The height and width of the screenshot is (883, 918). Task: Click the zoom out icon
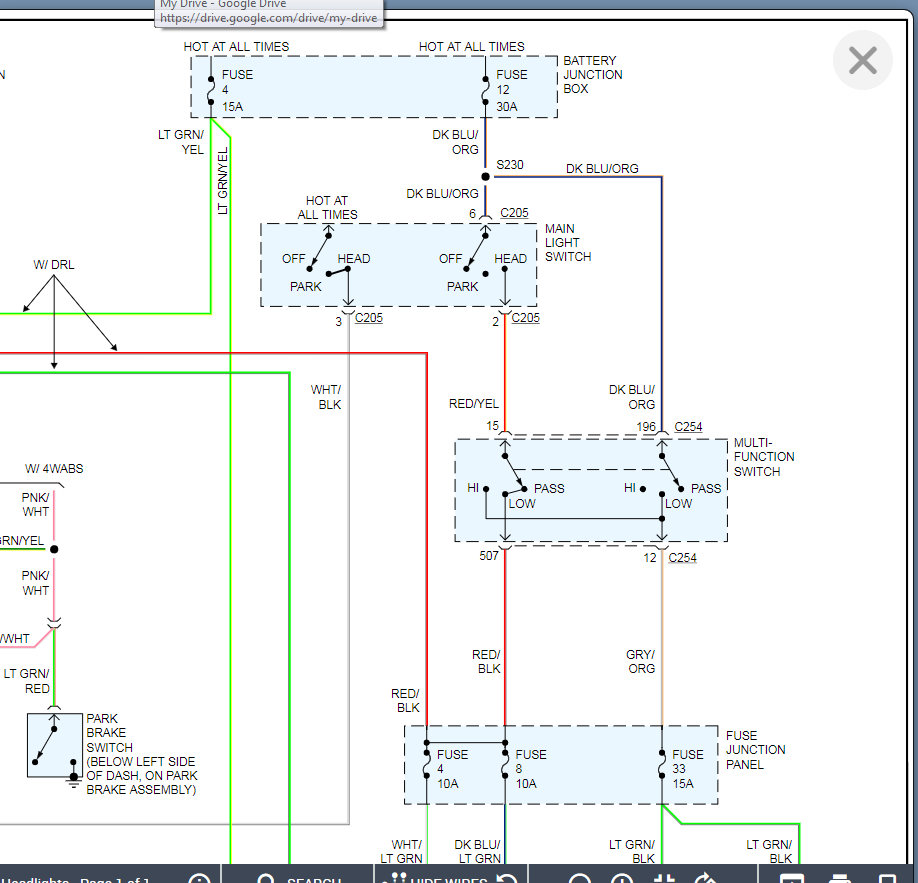[580, 879]
